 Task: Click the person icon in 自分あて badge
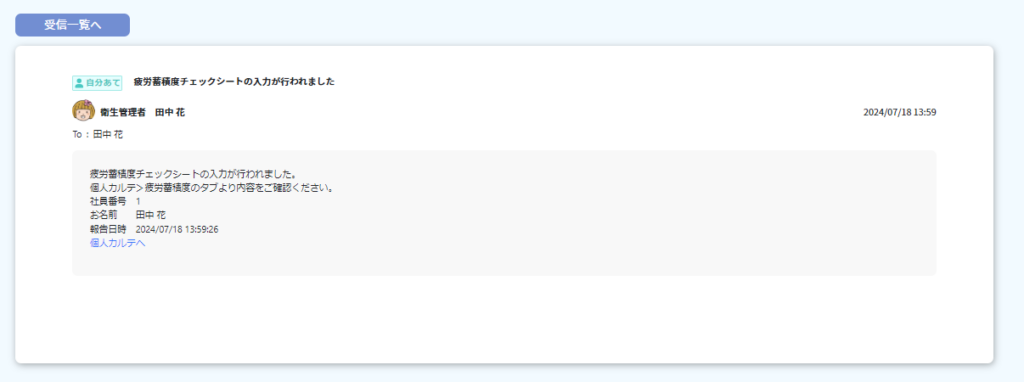79,83
